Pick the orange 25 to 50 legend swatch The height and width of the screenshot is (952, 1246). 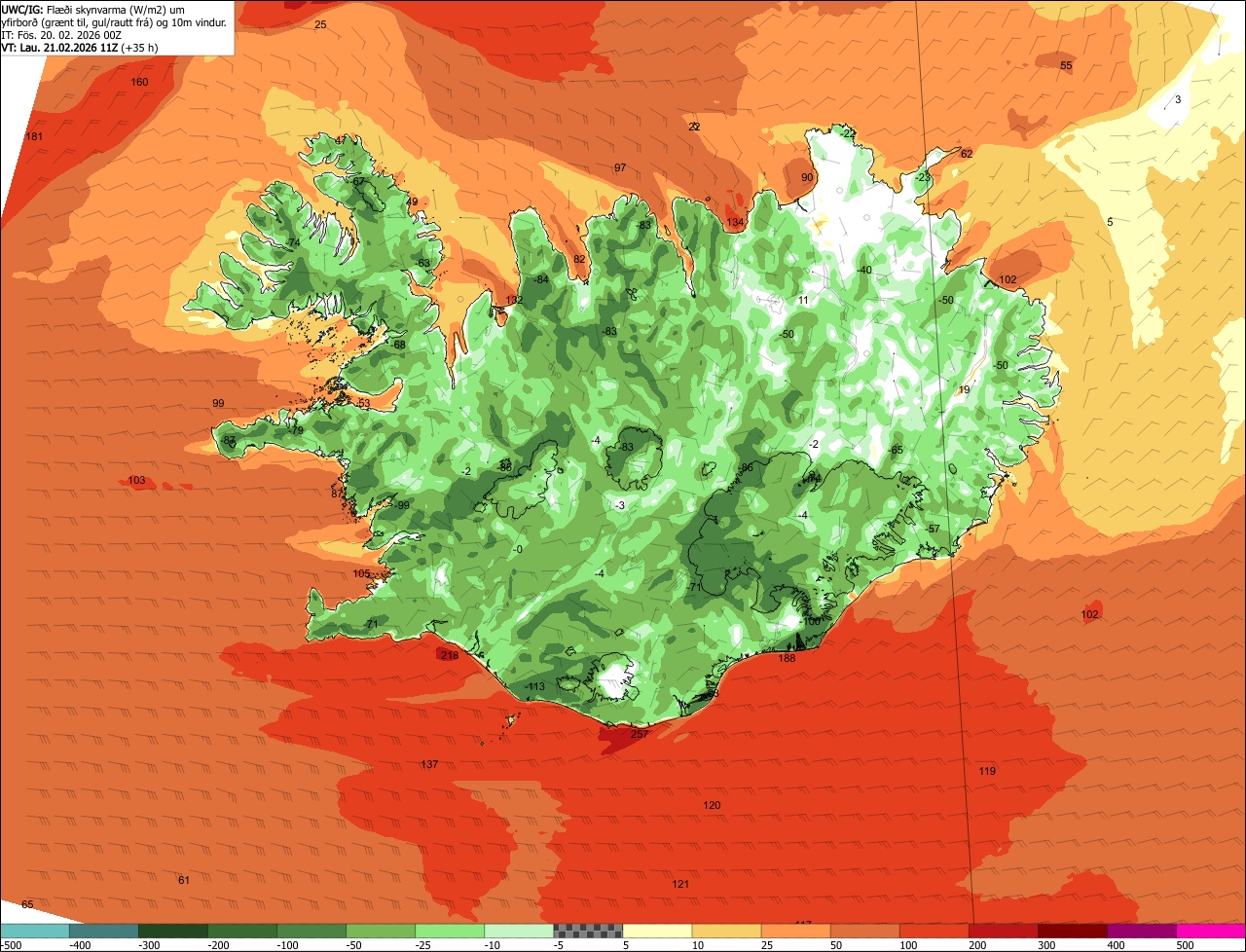pos(795,931)
